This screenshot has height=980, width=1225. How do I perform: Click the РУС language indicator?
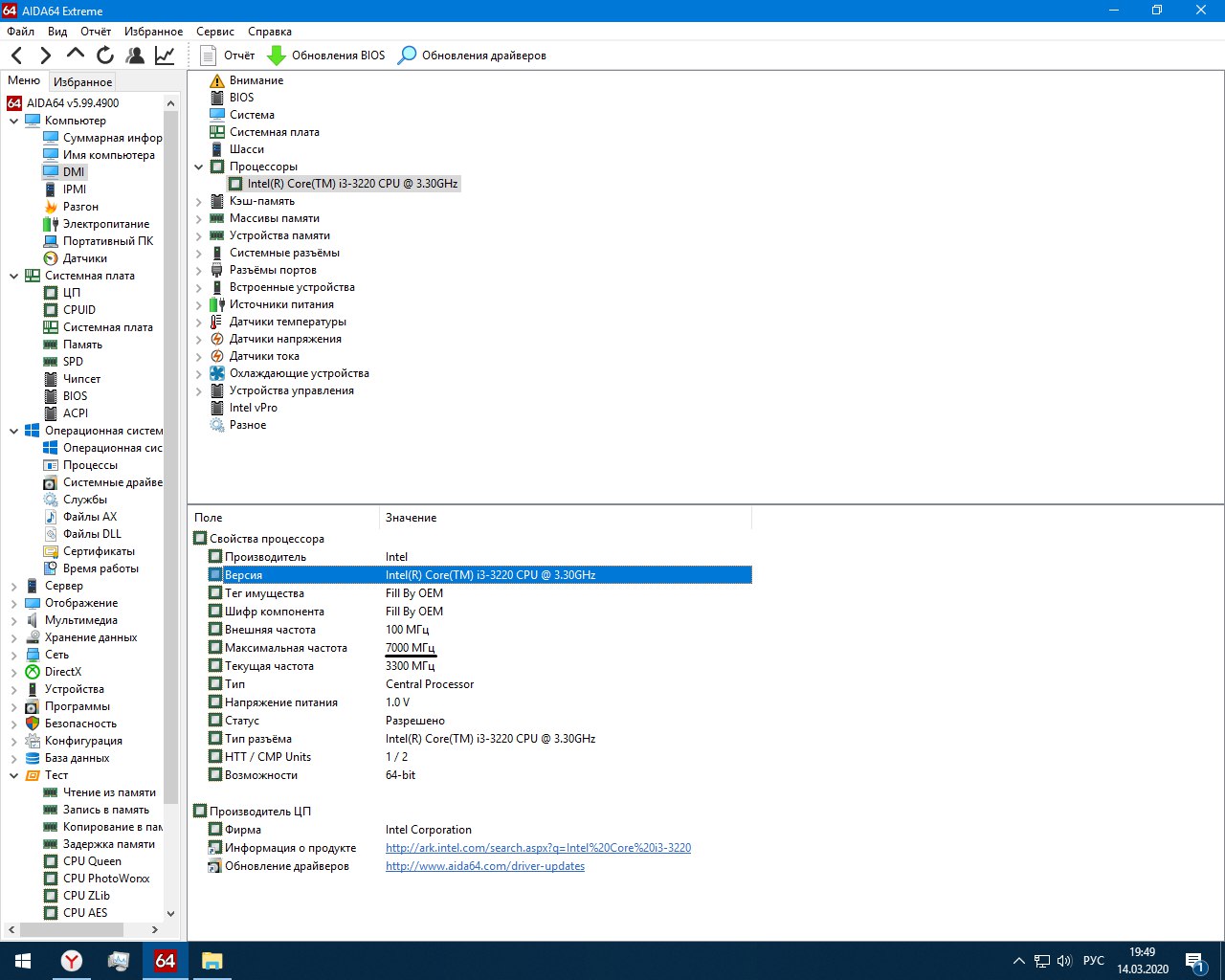(1094, 961)
